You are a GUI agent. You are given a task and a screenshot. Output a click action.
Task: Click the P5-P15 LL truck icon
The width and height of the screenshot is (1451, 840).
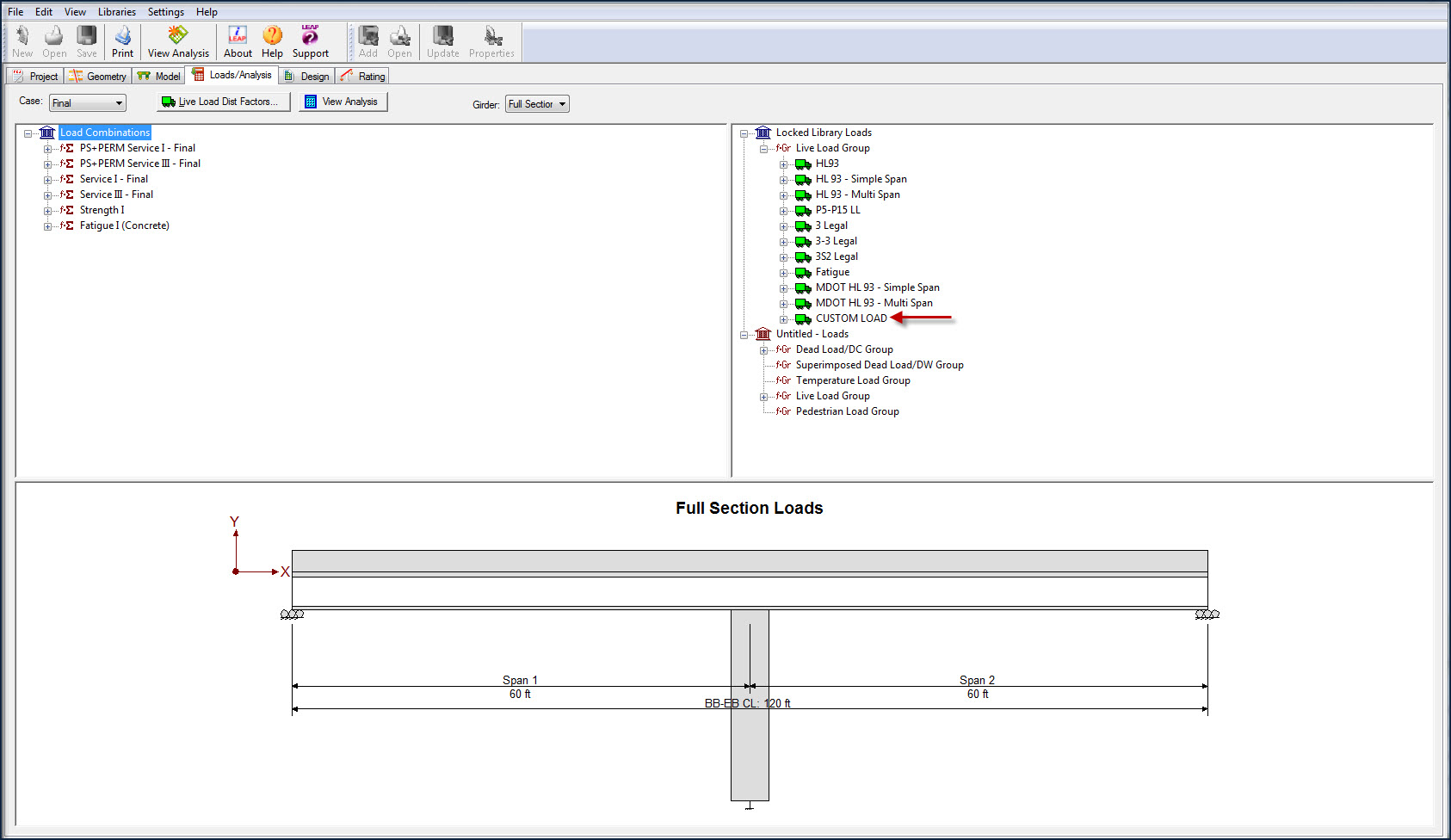pos(803,210)
